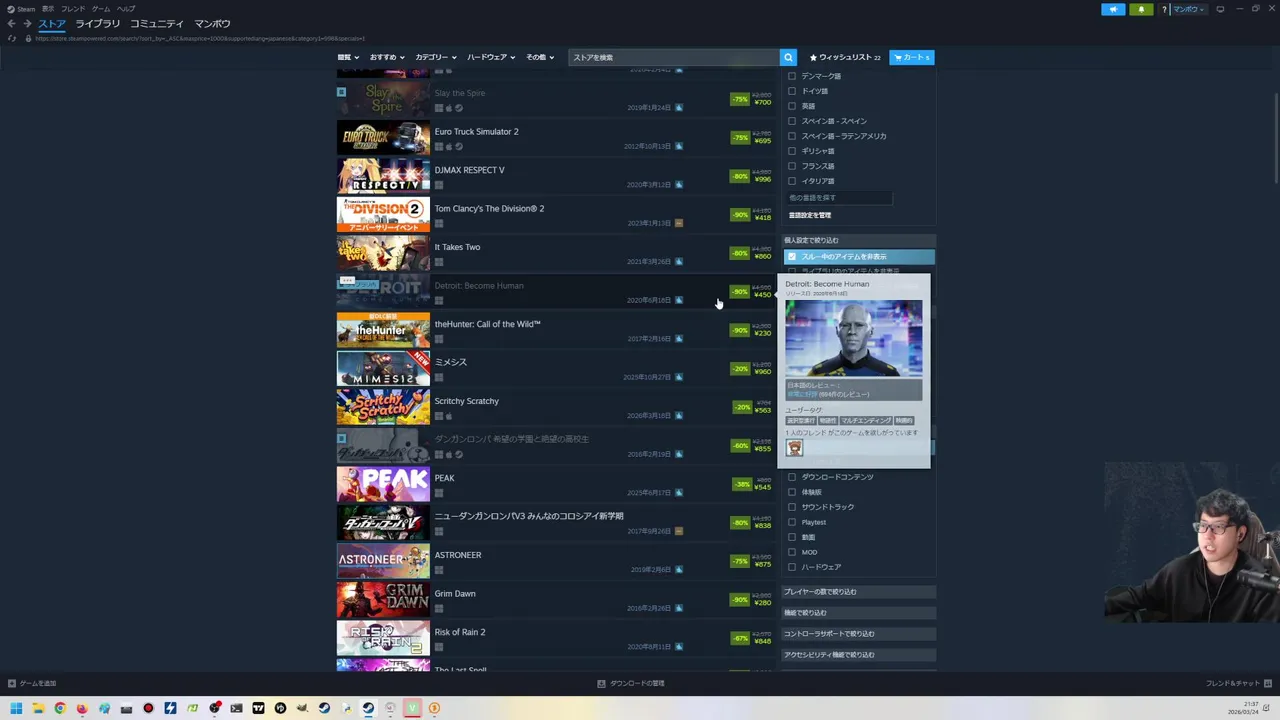
Task: Click the blue game-type icon on the Grim Dawn row
Action: pos(679,608)
